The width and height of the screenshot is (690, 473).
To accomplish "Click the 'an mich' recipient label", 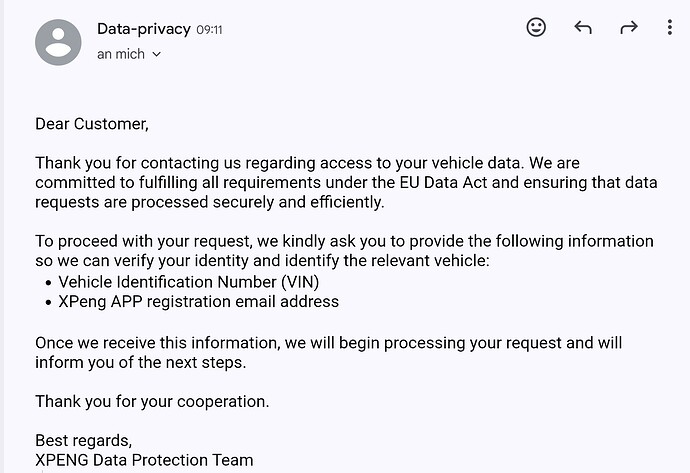I will tap(121, 54).
